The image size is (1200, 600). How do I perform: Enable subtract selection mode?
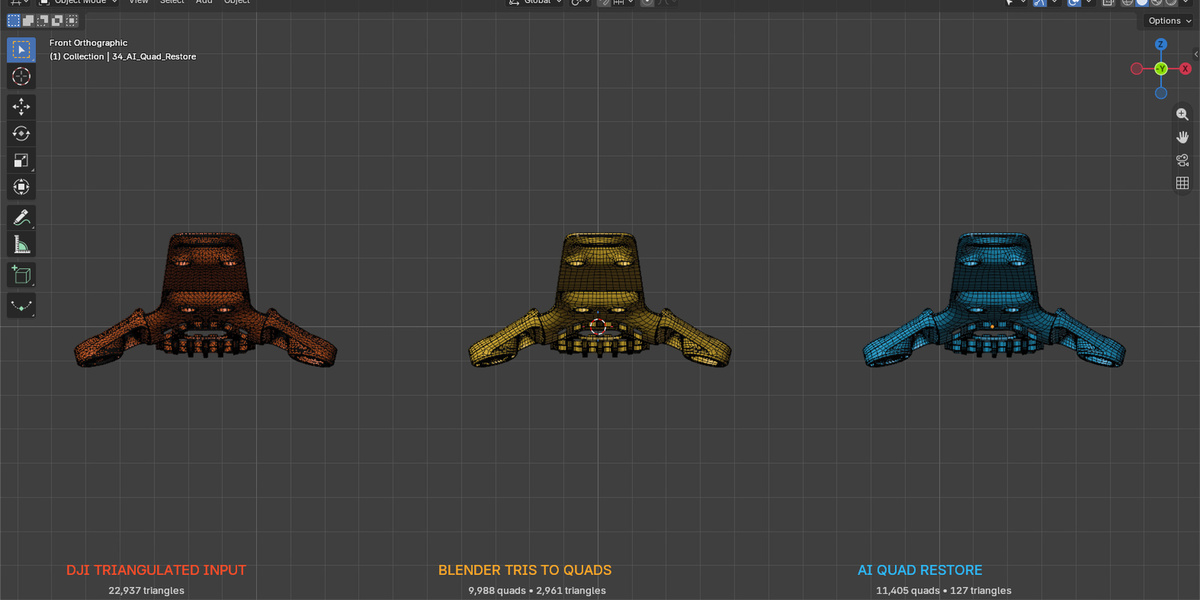point(43,20)
